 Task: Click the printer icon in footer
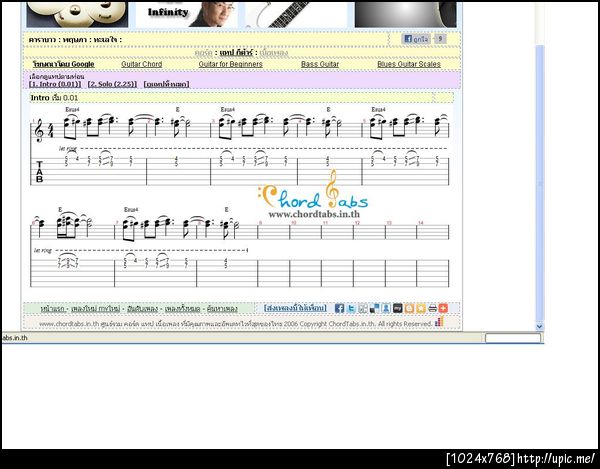432,308
